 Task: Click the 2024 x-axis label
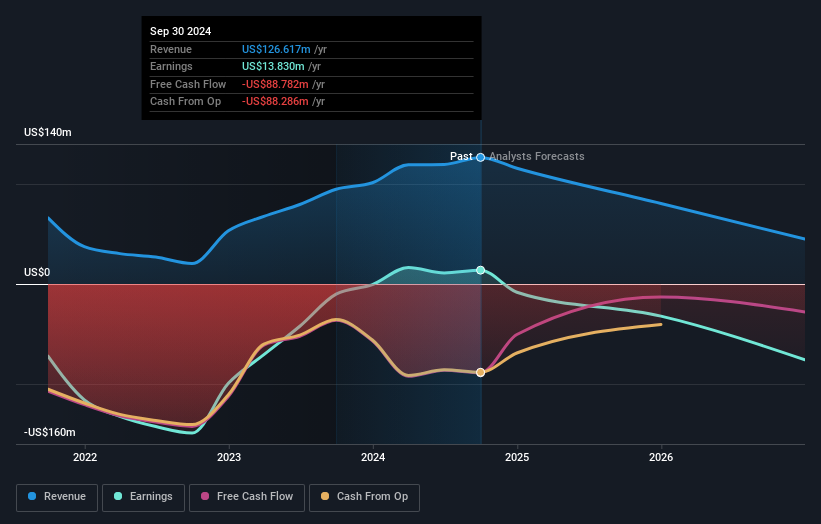tap(373, 457)
